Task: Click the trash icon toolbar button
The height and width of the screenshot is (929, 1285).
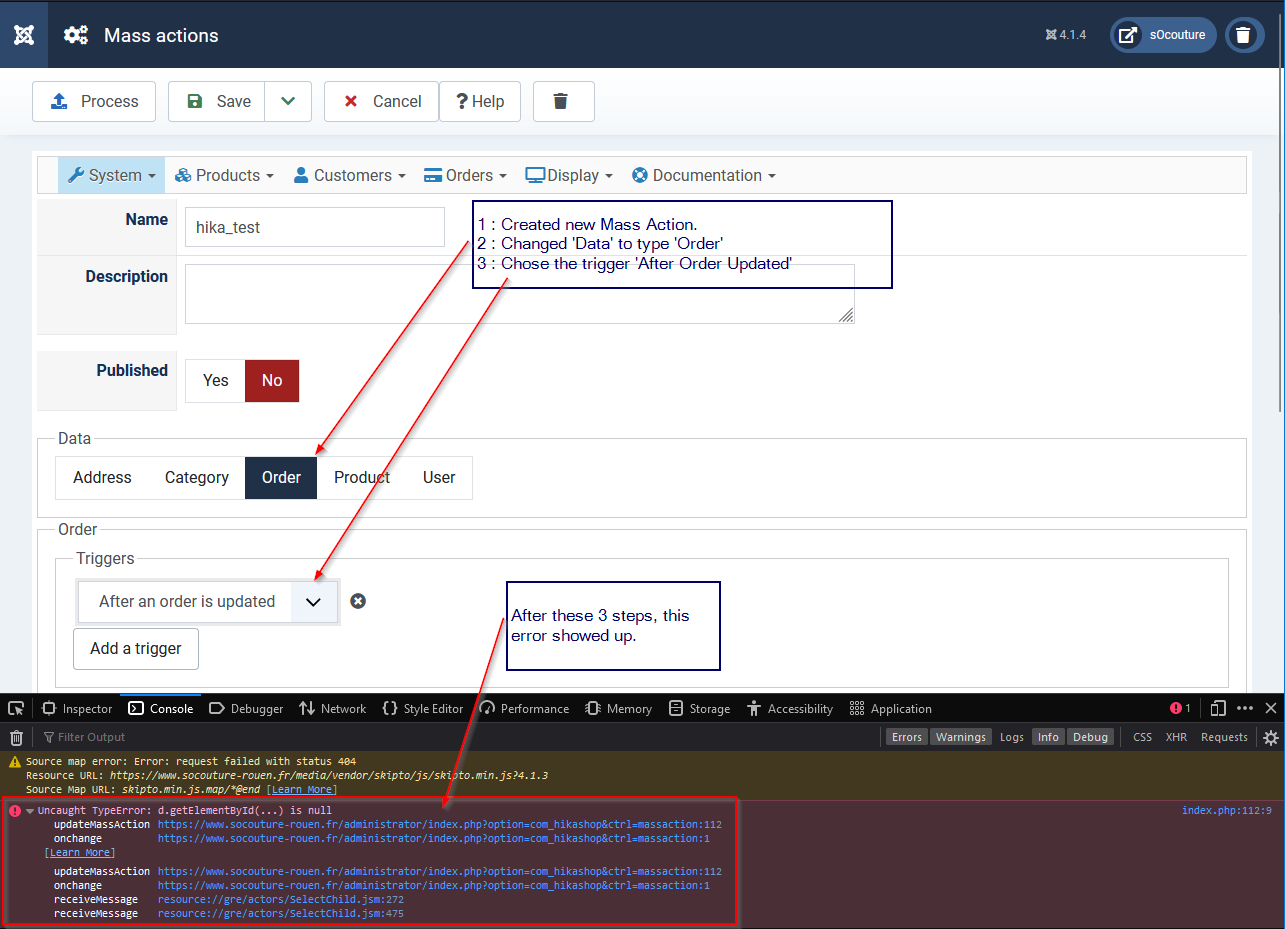Action: coord(563,101)
